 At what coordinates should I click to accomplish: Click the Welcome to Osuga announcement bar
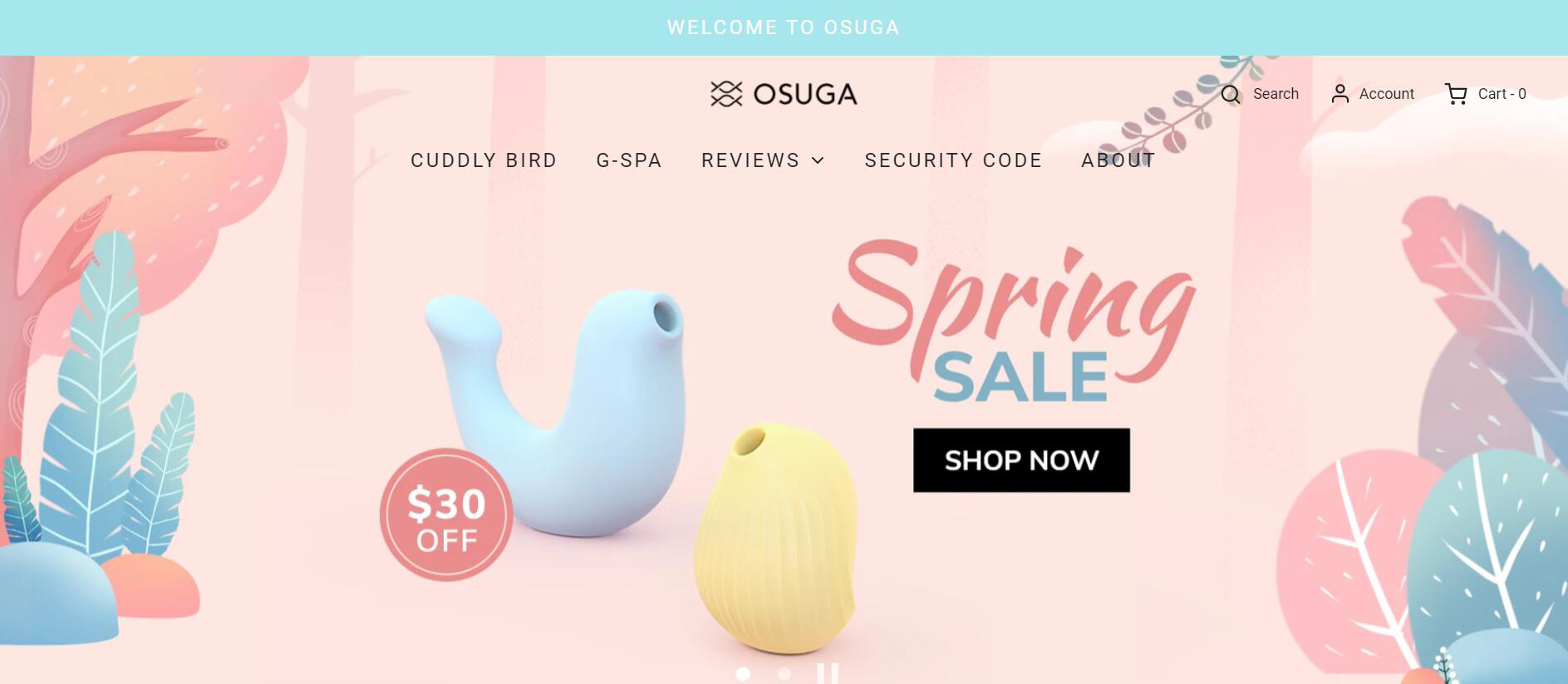[x=784, y=27]
